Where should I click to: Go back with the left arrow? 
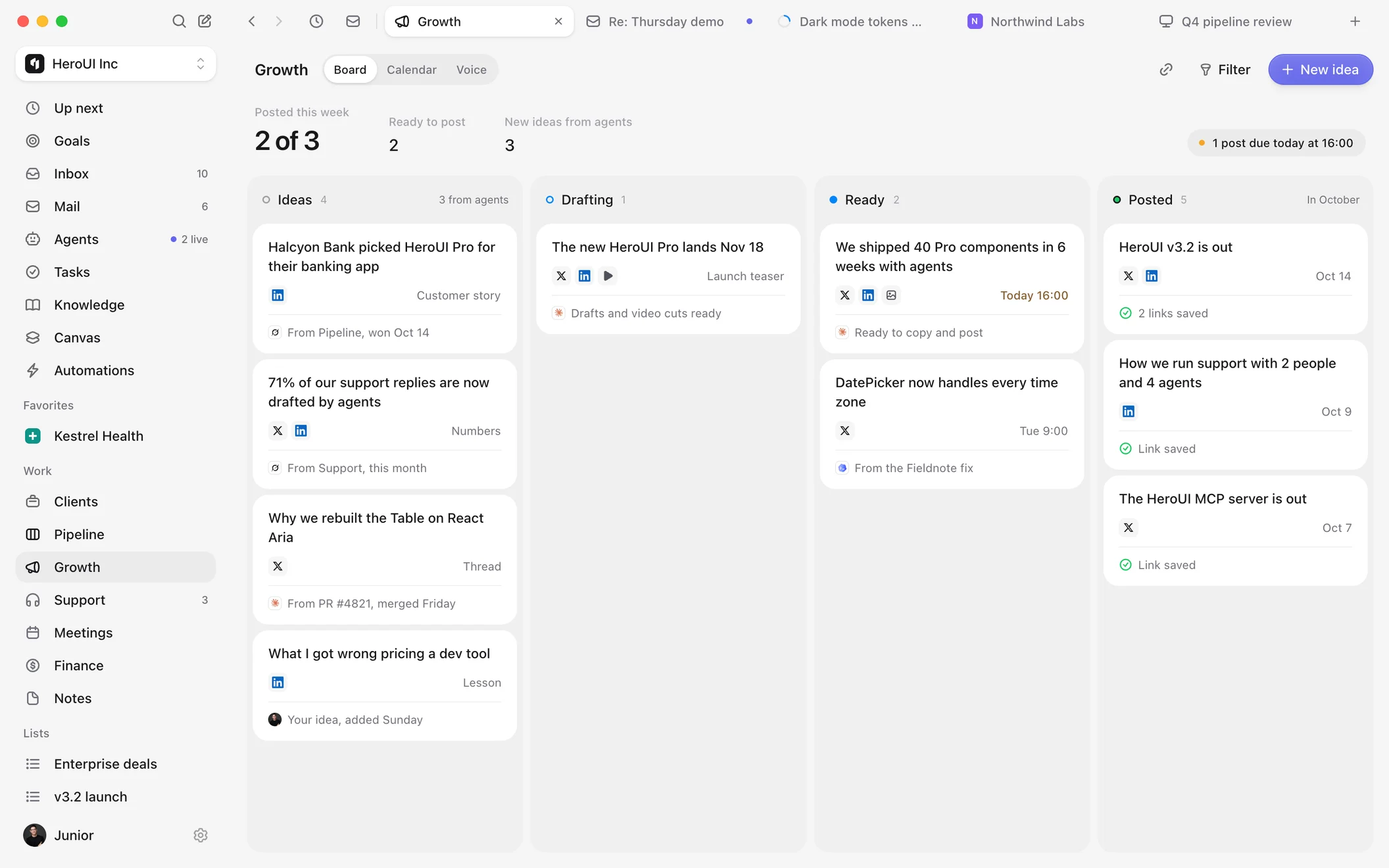point(252,21)
